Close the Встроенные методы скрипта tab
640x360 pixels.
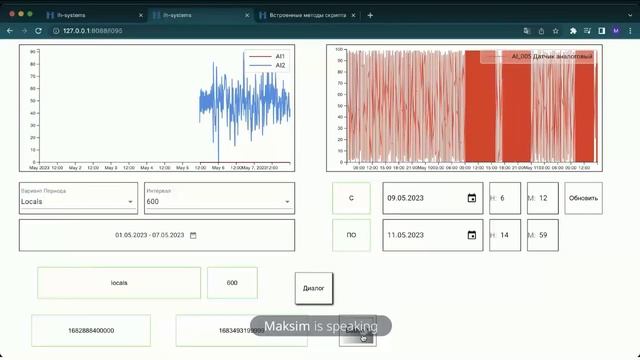click(x=353, y=15)
